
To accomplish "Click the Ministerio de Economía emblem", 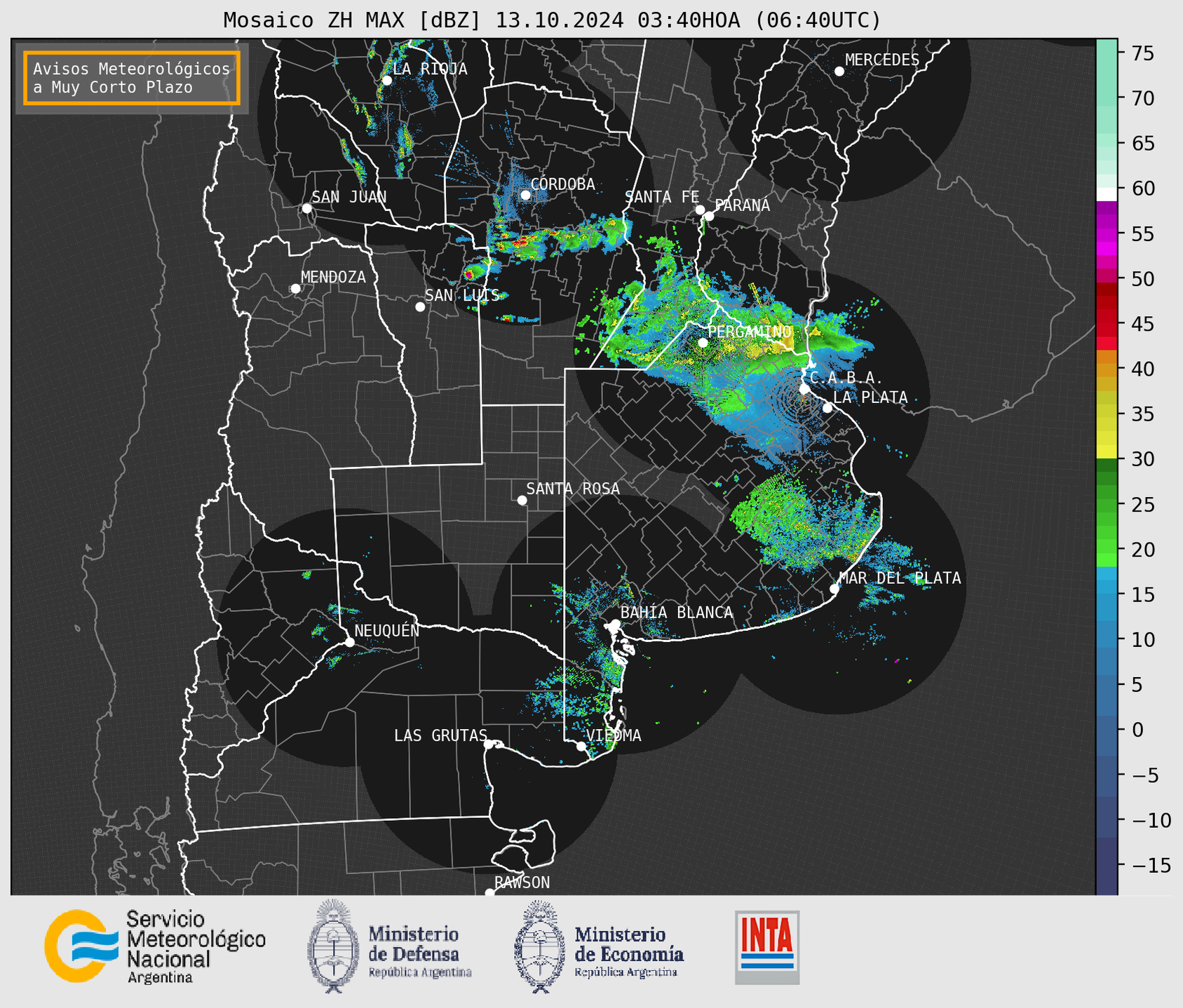I will point(540,946).
